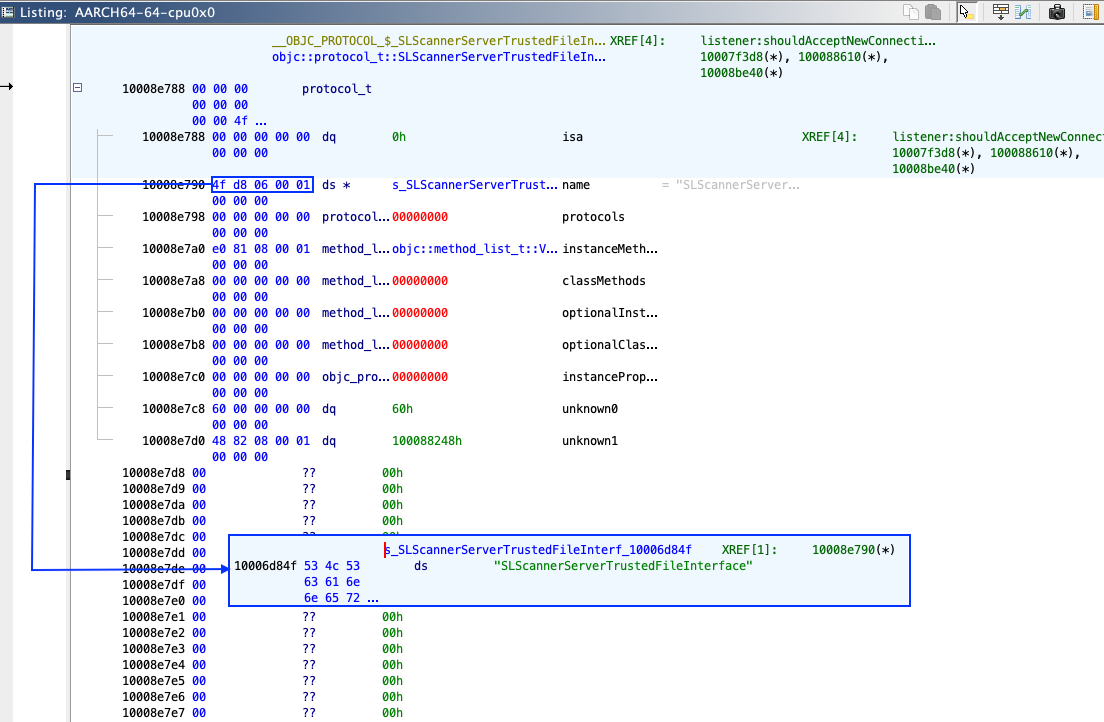Image resolution: width=1104 pixels, height=722 pixels.
Task: Click XREF 10008e790(*) in the popup
Action: coord(853,549)
